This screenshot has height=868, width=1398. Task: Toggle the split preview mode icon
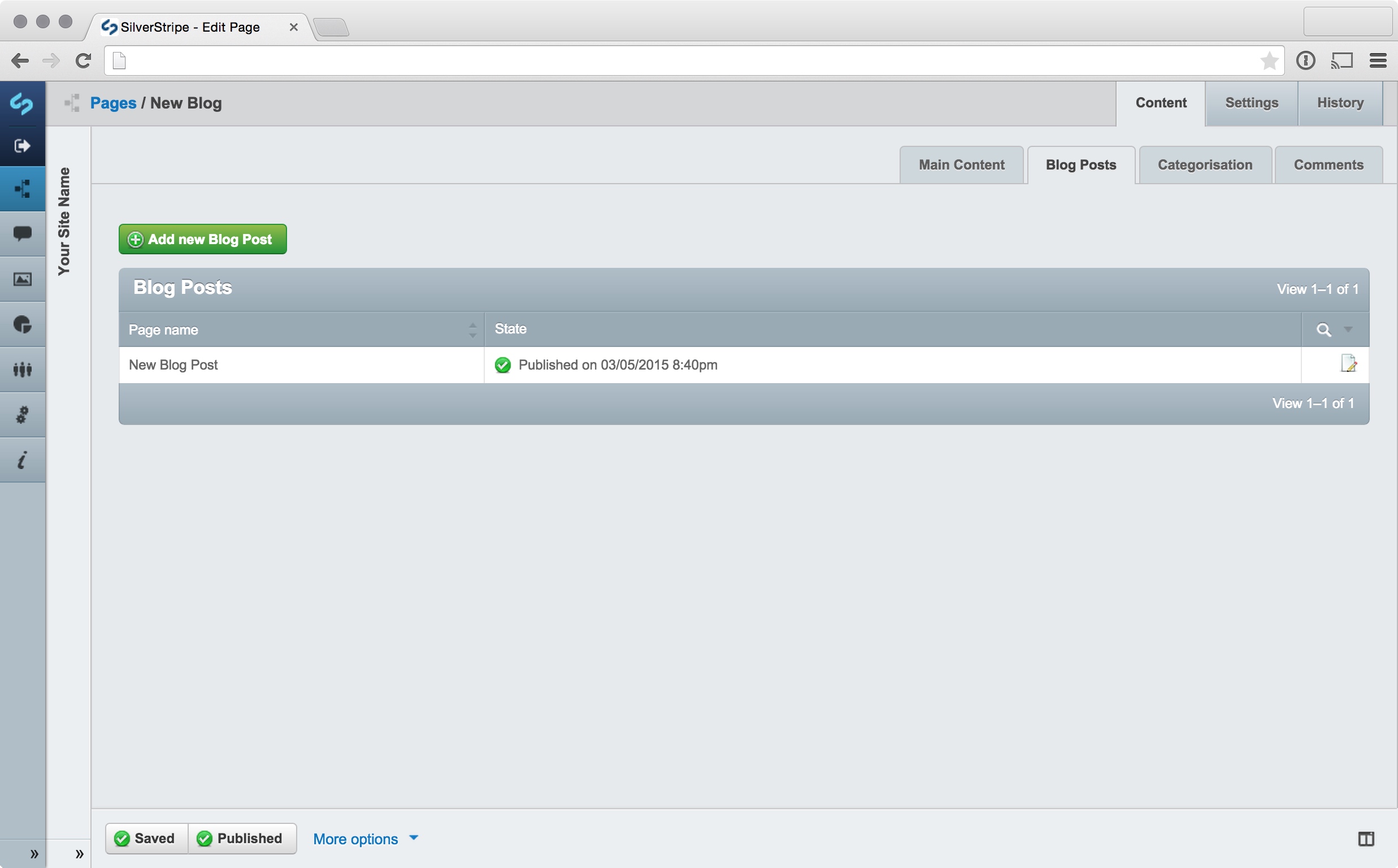pos(1366,839)
